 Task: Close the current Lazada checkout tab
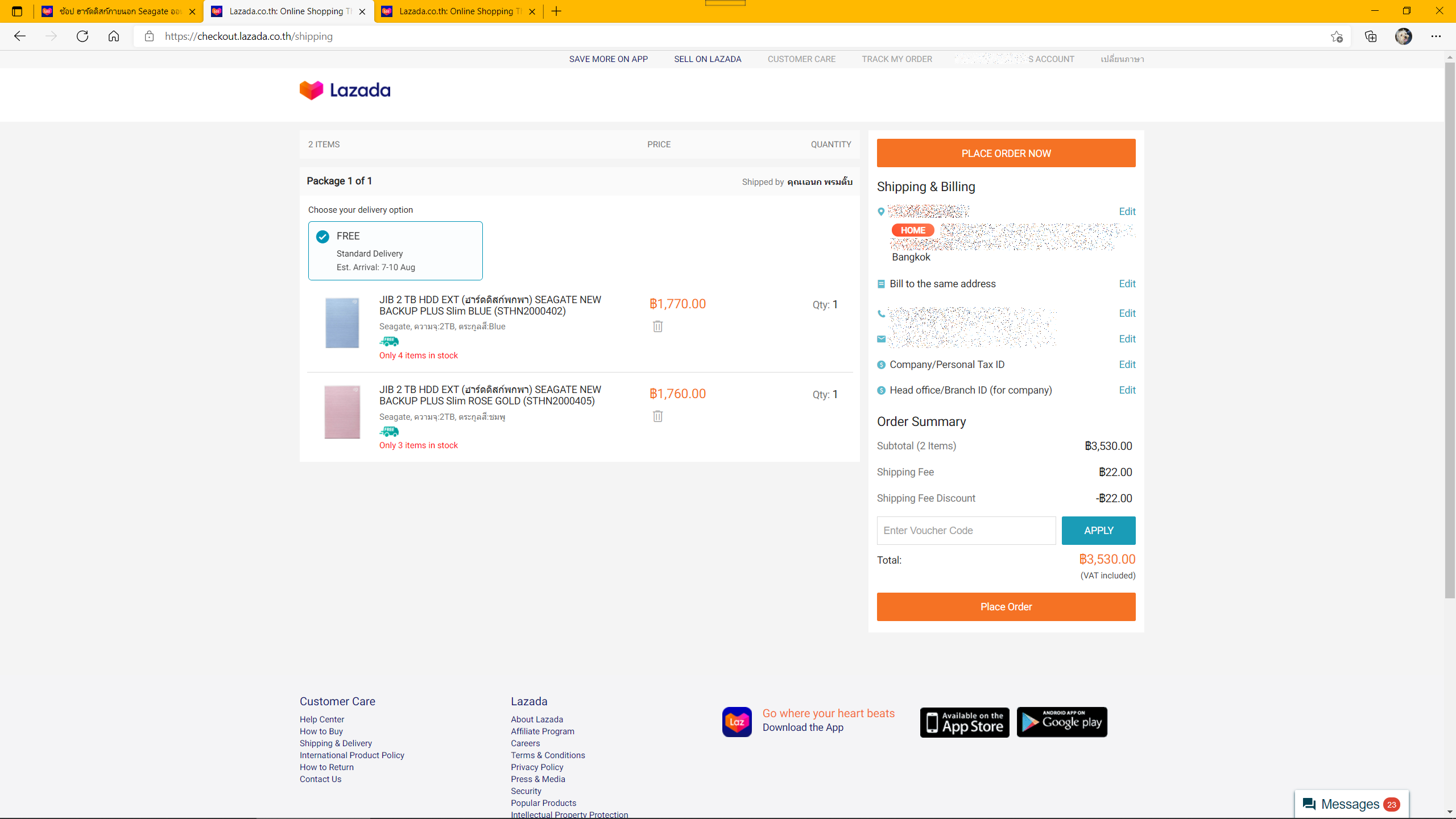[x=362, y=11]
